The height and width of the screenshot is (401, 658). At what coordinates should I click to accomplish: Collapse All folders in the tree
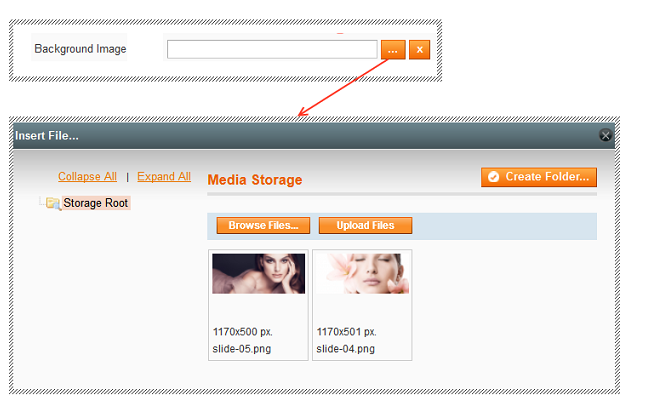click(87, 177)
